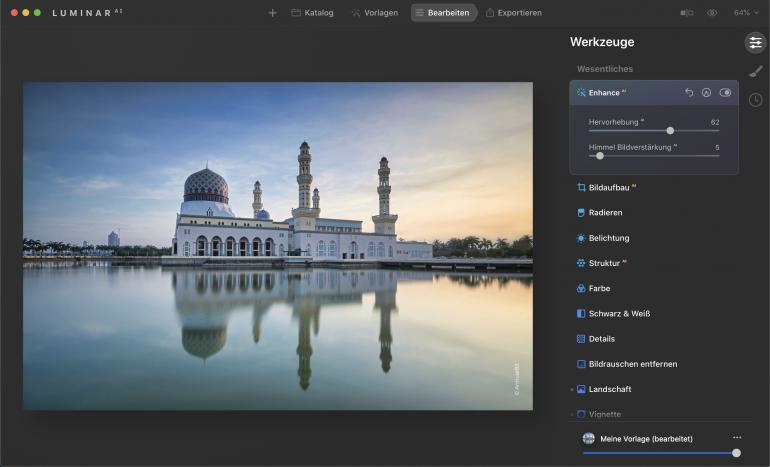Toggle Enhance tool visibility eye
The image size is (770, 467).
pyautogui.click(x=725, y=92)
